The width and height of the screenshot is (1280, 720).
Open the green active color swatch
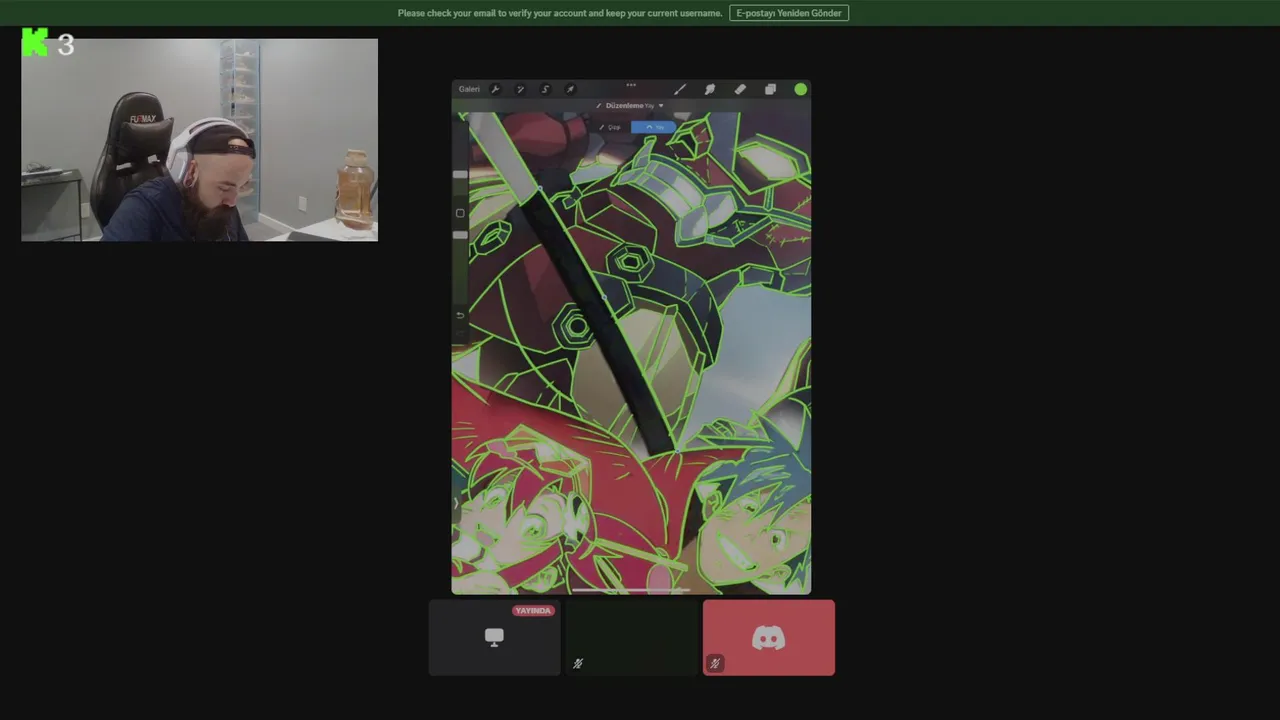coord(800,89)
